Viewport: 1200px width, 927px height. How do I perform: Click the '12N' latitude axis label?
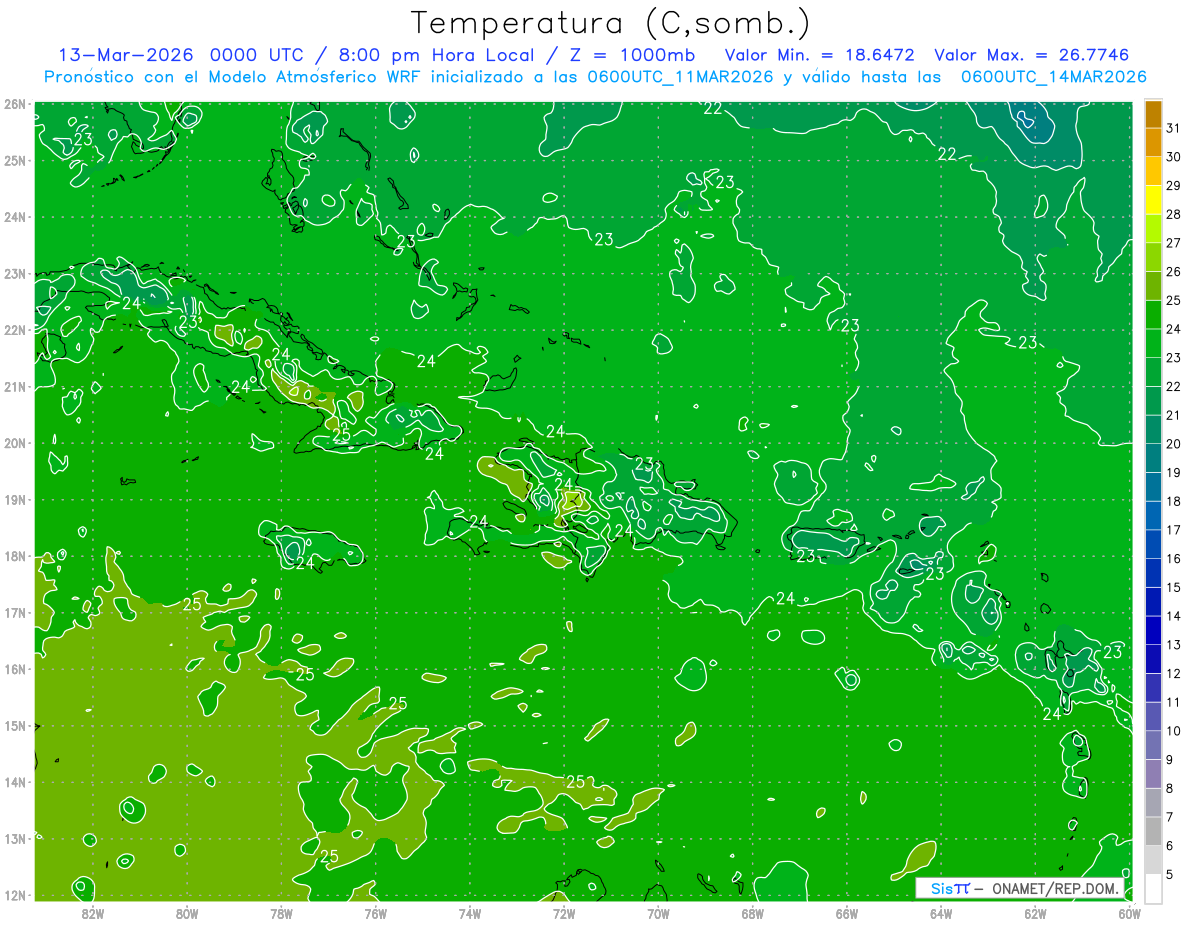(15, 895)
